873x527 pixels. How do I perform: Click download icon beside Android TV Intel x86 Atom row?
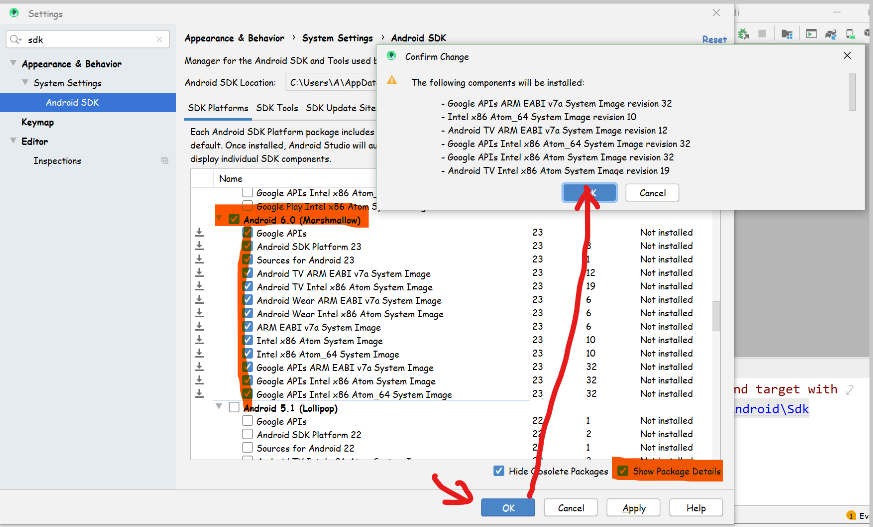coord(199,286)
